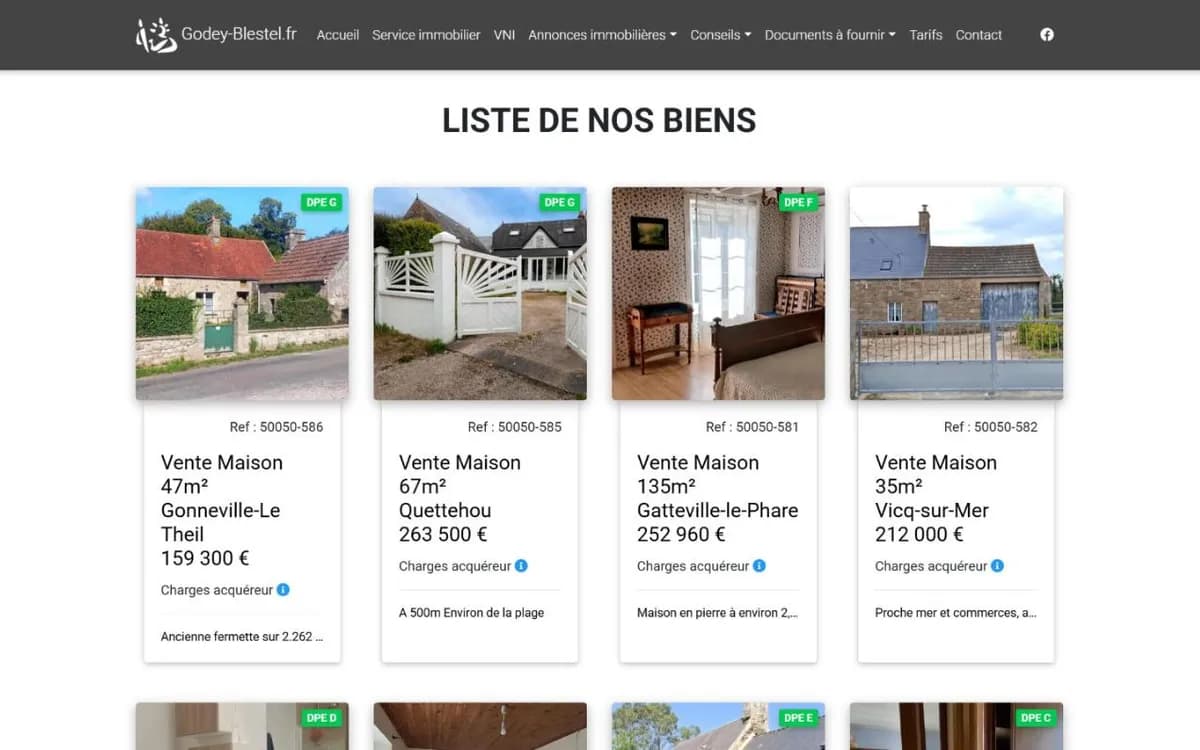Click the DPE C badge
Screen dimensions: 1200x750
coord(1036,717)
